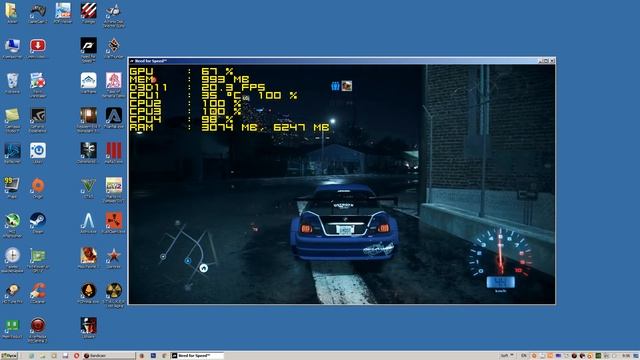Click the Opera quick-launch taskbar icon
Viewport: 640px width, 360px height.
pyautogui.click(x=76, y=356)
